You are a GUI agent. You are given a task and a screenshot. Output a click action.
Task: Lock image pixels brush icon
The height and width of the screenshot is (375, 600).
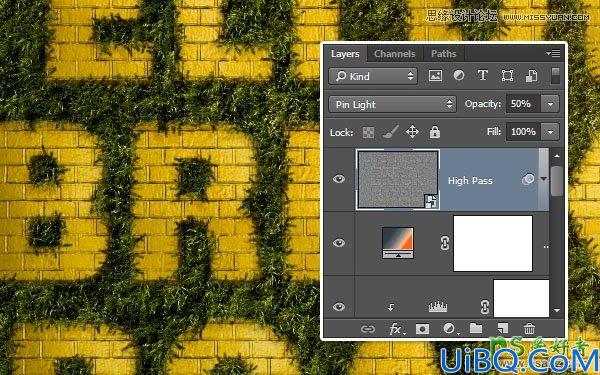click(x=390, y=132)
